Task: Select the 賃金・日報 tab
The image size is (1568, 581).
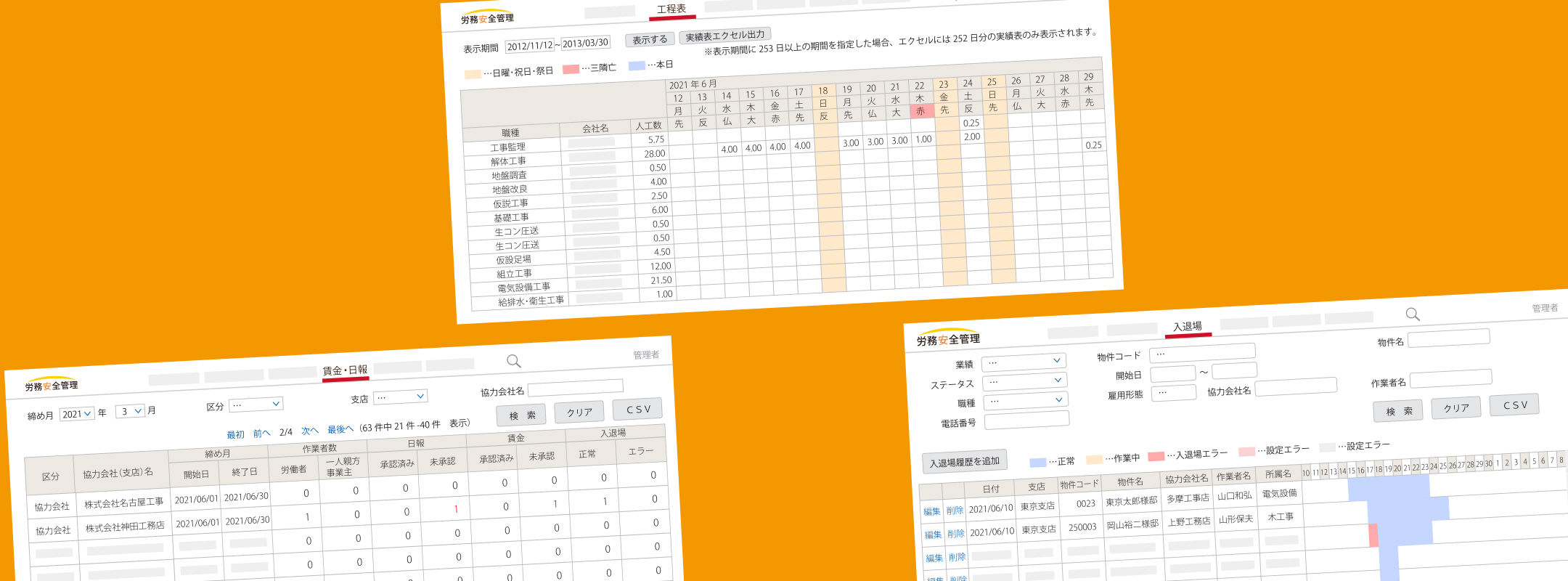Action: [346, 370]
